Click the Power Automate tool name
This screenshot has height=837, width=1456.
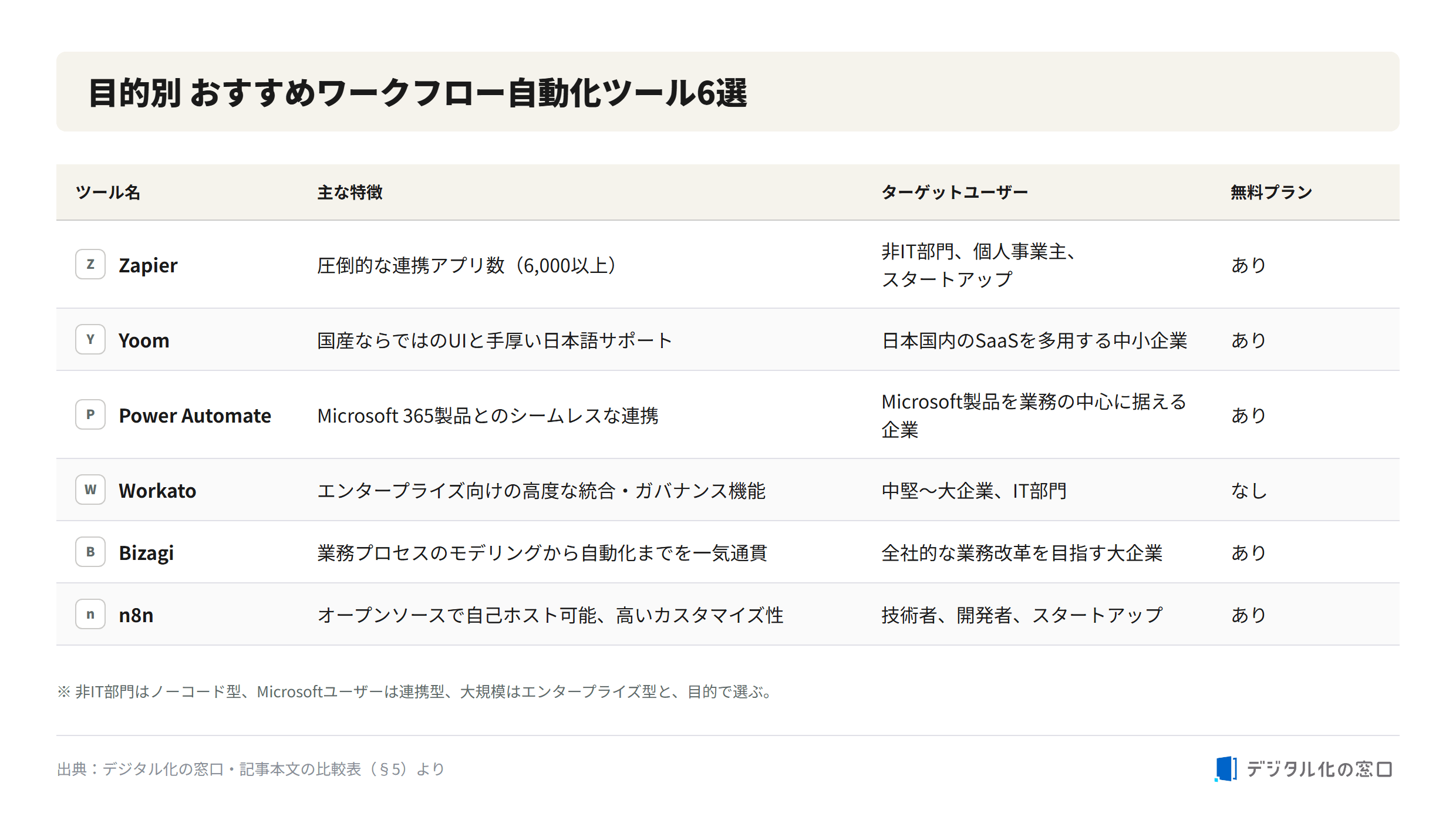(x=195, y=416)
